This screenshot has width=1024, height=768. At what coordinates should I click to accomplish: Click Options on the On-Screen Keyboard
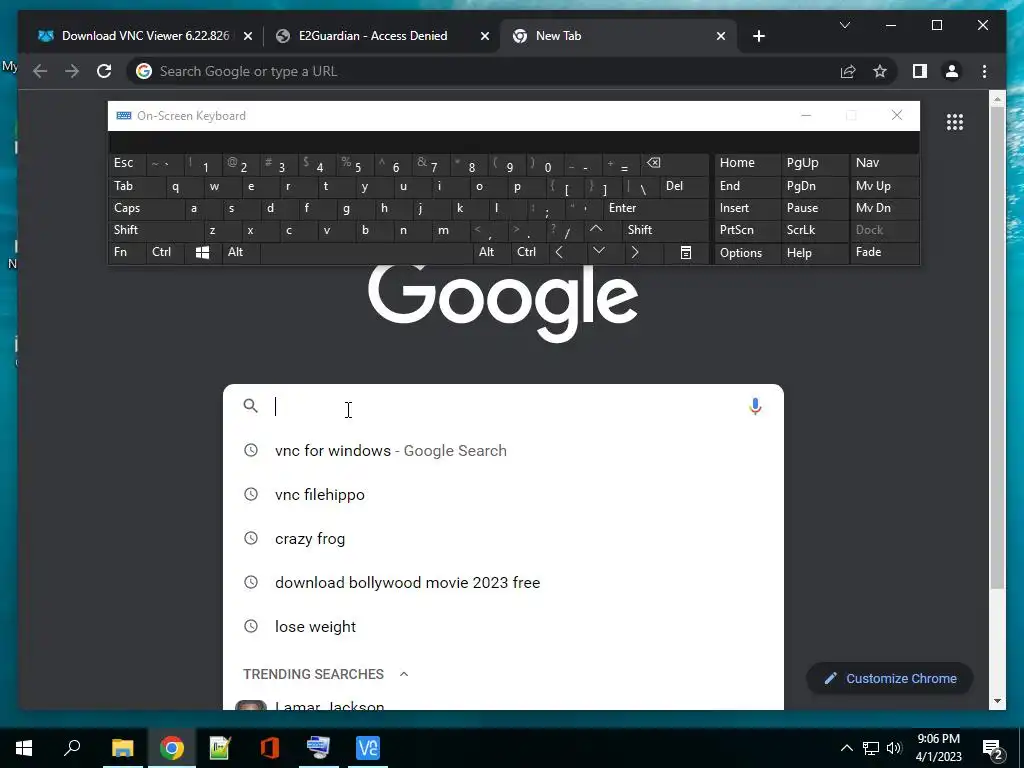[x=747, y=253]
